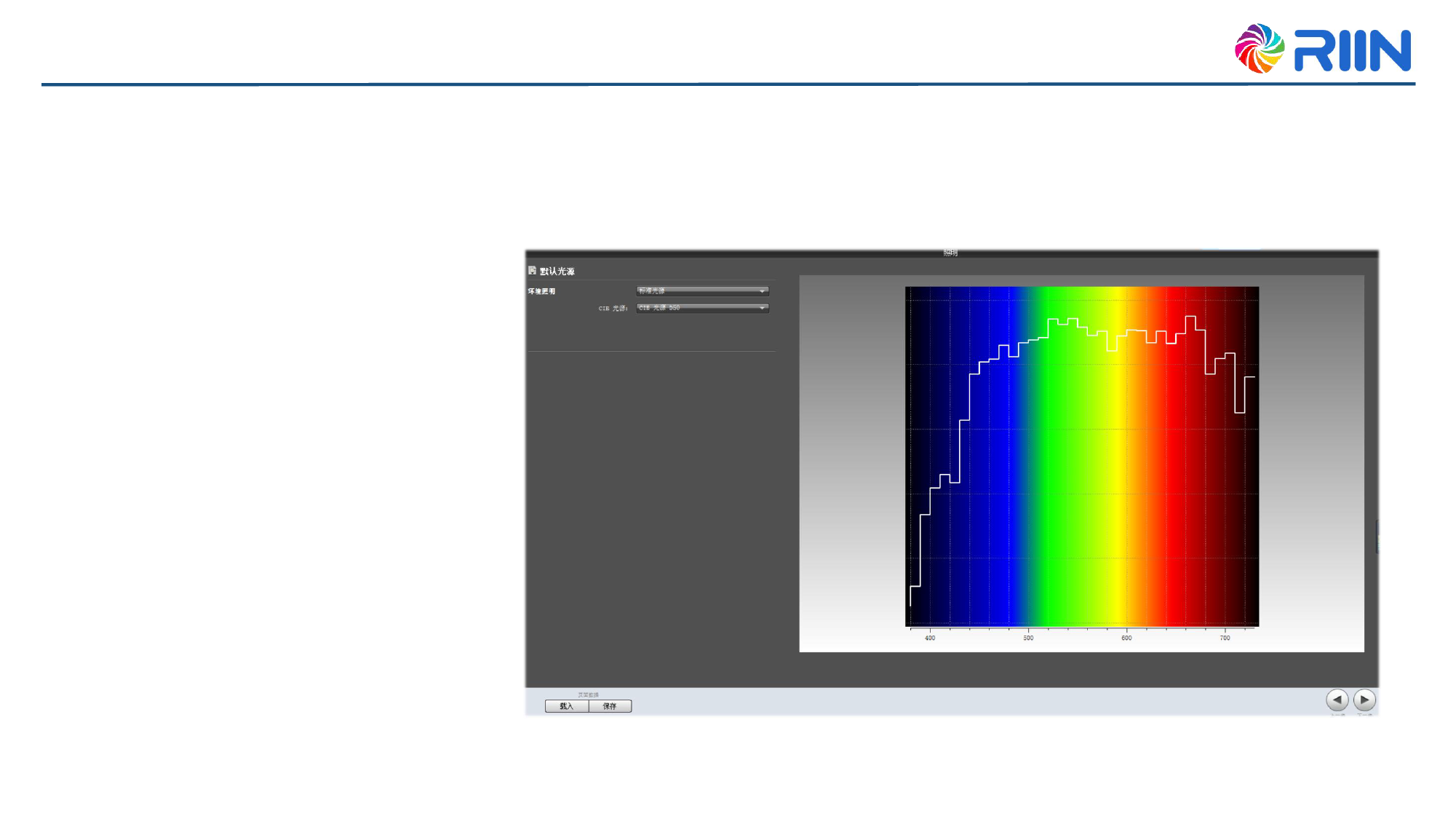
Task: Click the 默认光源 document icon
Action: (532, 271)
